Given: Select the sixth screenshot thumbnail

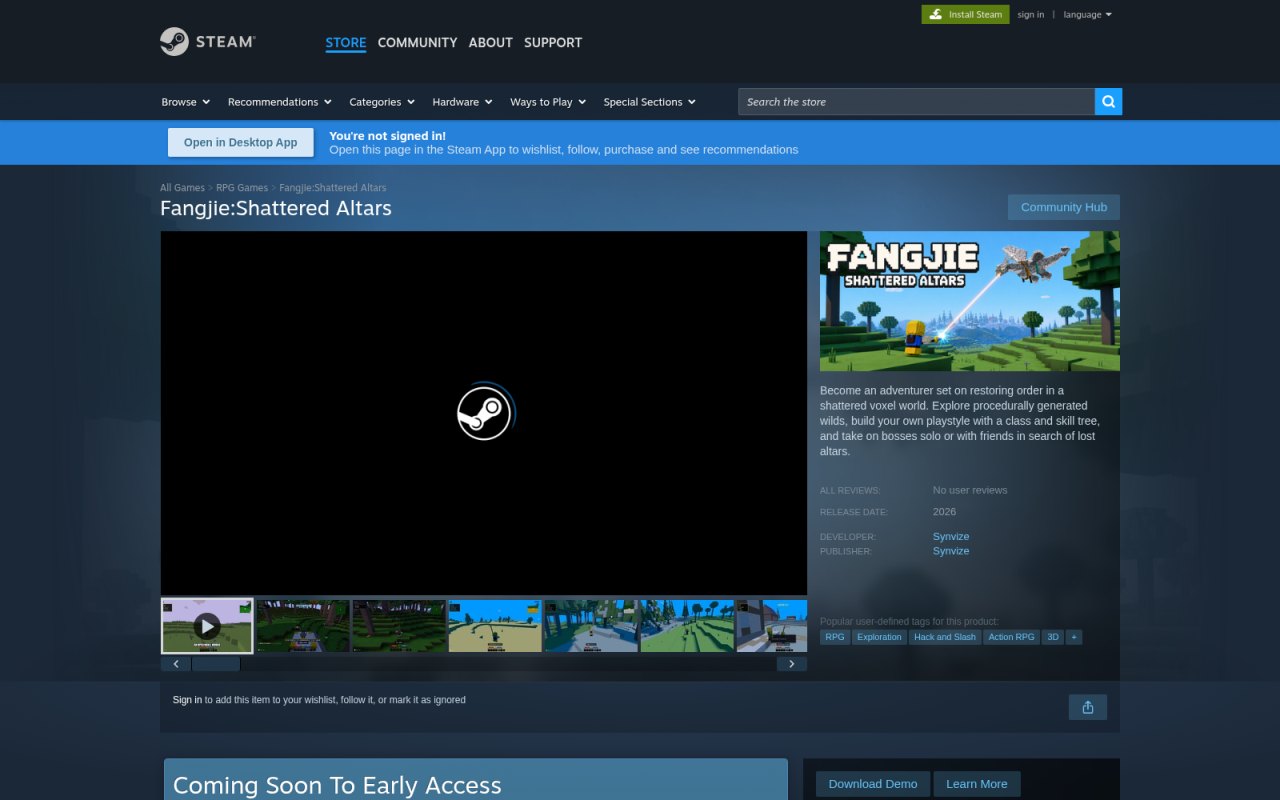Looking at the screenshot, I should 687,626.
